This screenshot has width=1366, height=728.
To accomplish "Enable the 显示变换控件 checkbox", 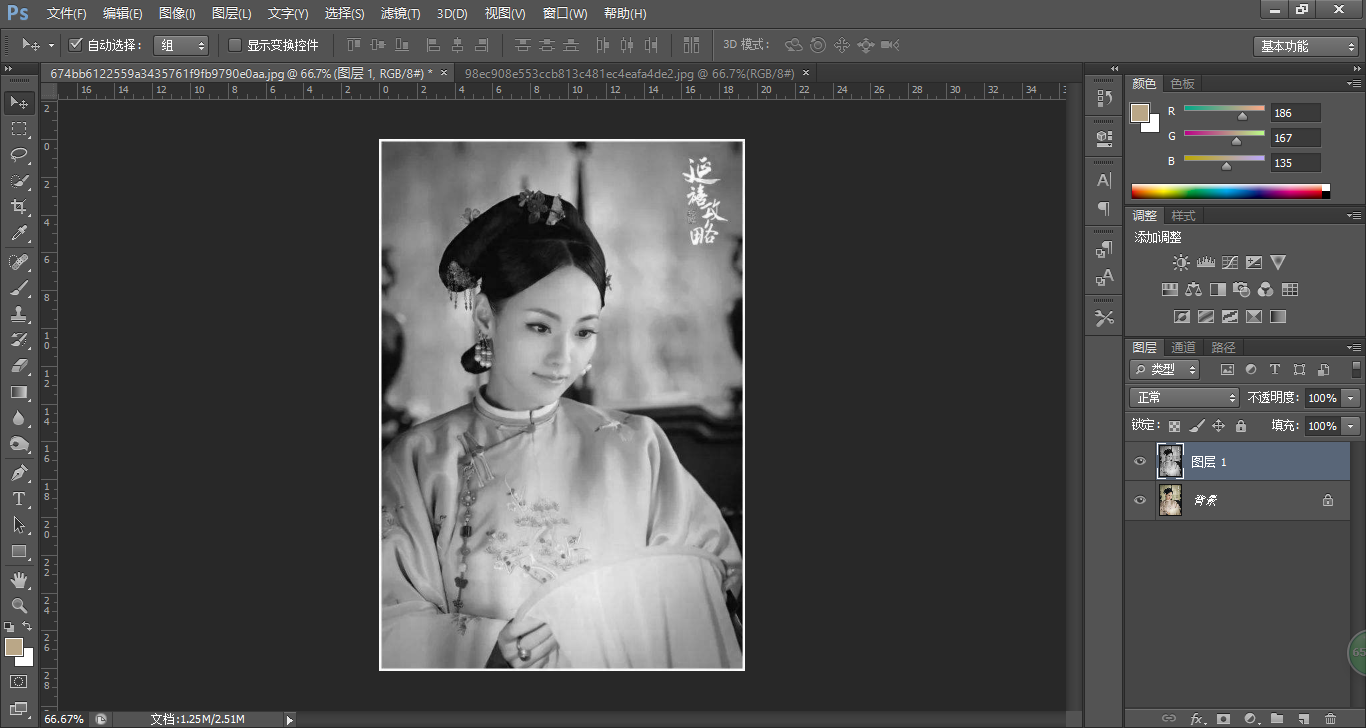I will [235, 45].
